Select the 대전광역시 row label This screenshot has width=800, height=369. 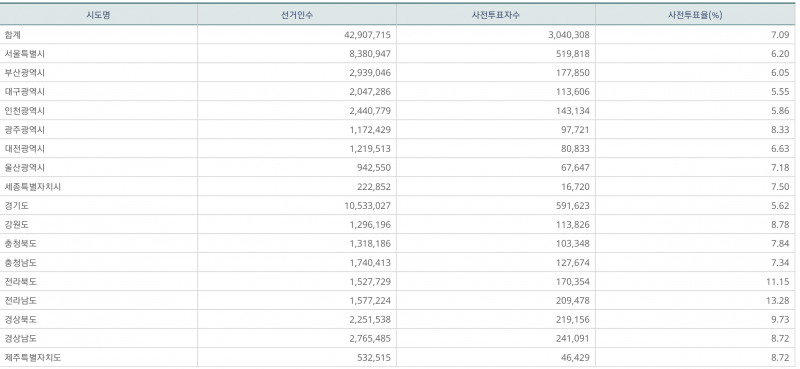25,149
